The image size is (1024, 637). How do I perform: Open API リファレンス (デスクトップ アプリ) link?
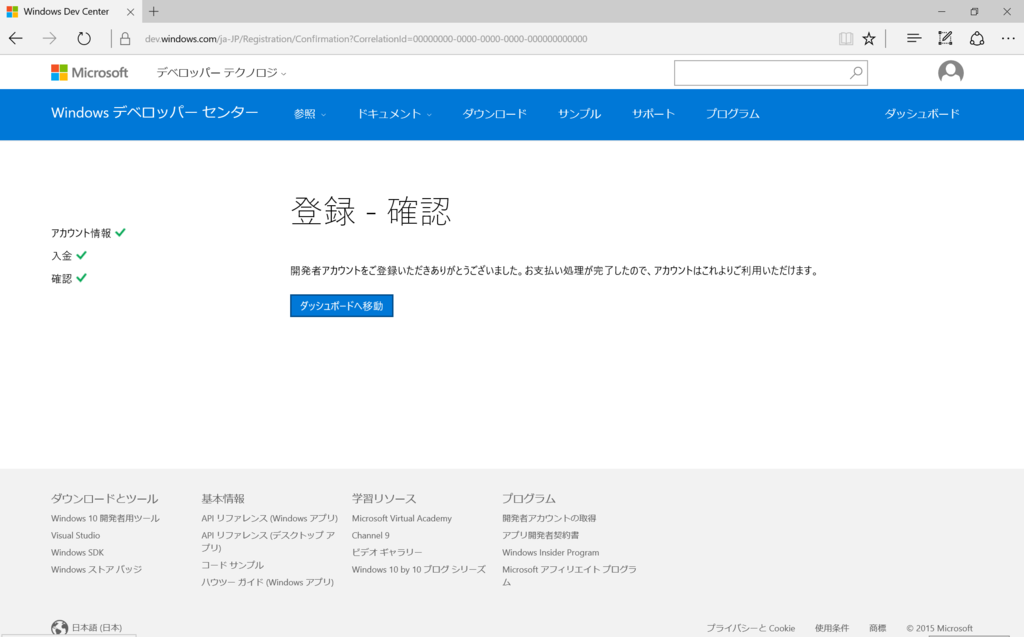[x=268, y=541]
